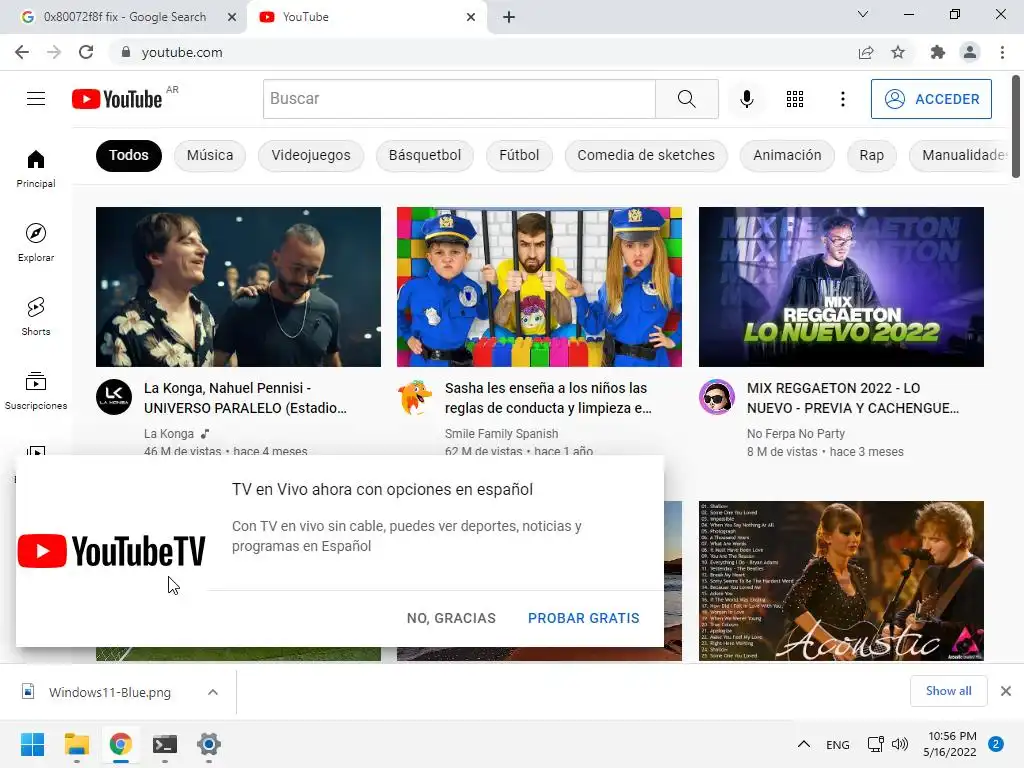
Task: Open the YouTube apps grid icon
Action: [x=795, y=99]
